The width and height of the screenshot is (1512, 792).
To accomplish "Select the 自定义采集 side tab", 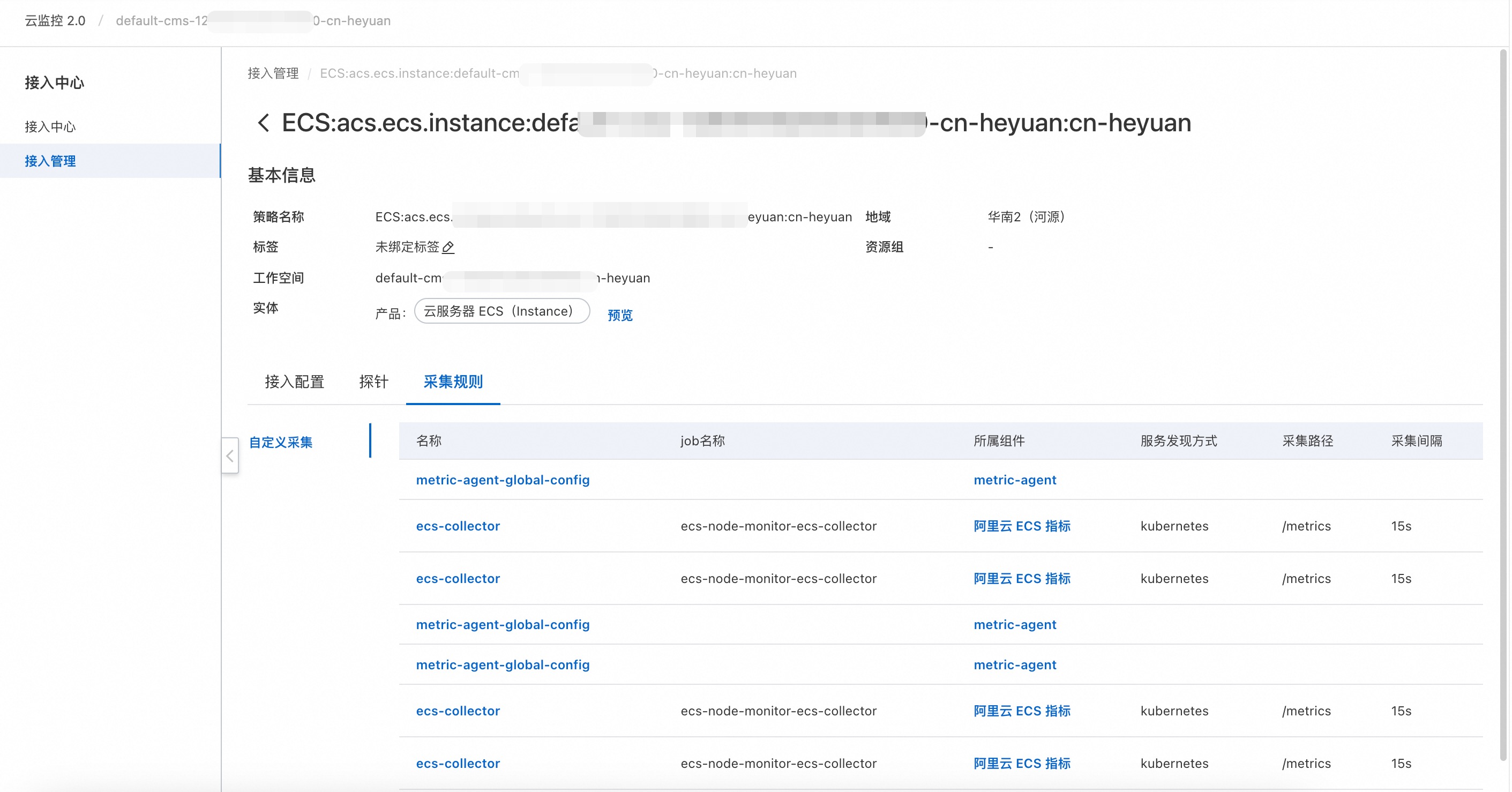I will 281,442.
